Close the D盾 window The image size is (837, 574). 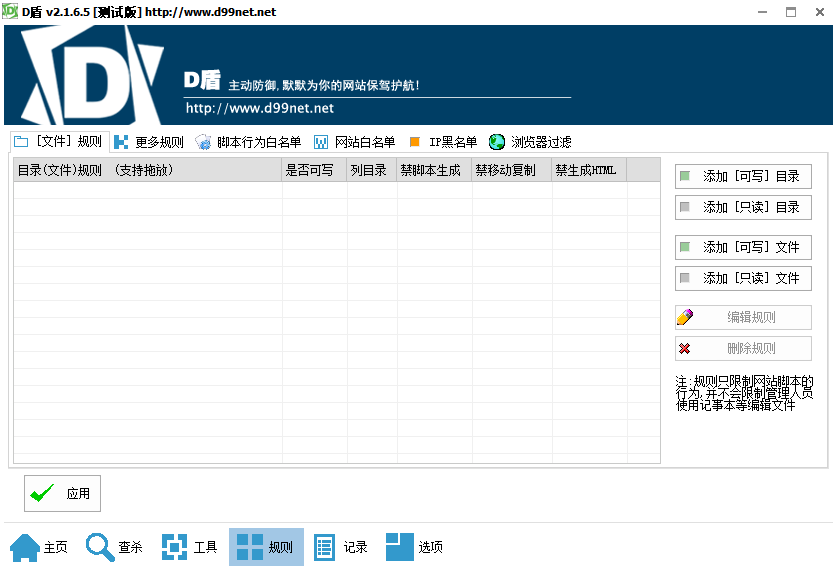point(820,12)
